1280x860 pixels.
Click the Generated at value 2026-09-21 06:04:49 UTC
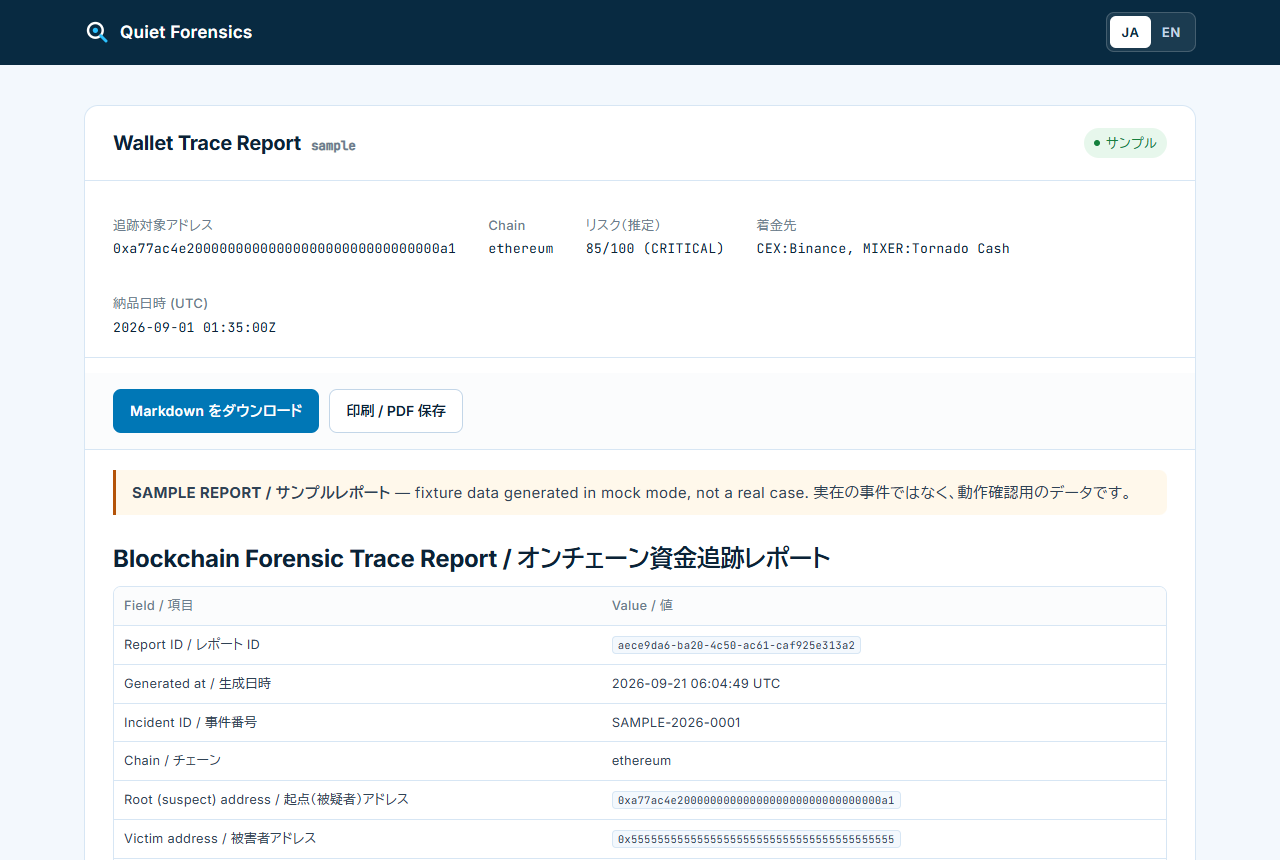(696, 684)
